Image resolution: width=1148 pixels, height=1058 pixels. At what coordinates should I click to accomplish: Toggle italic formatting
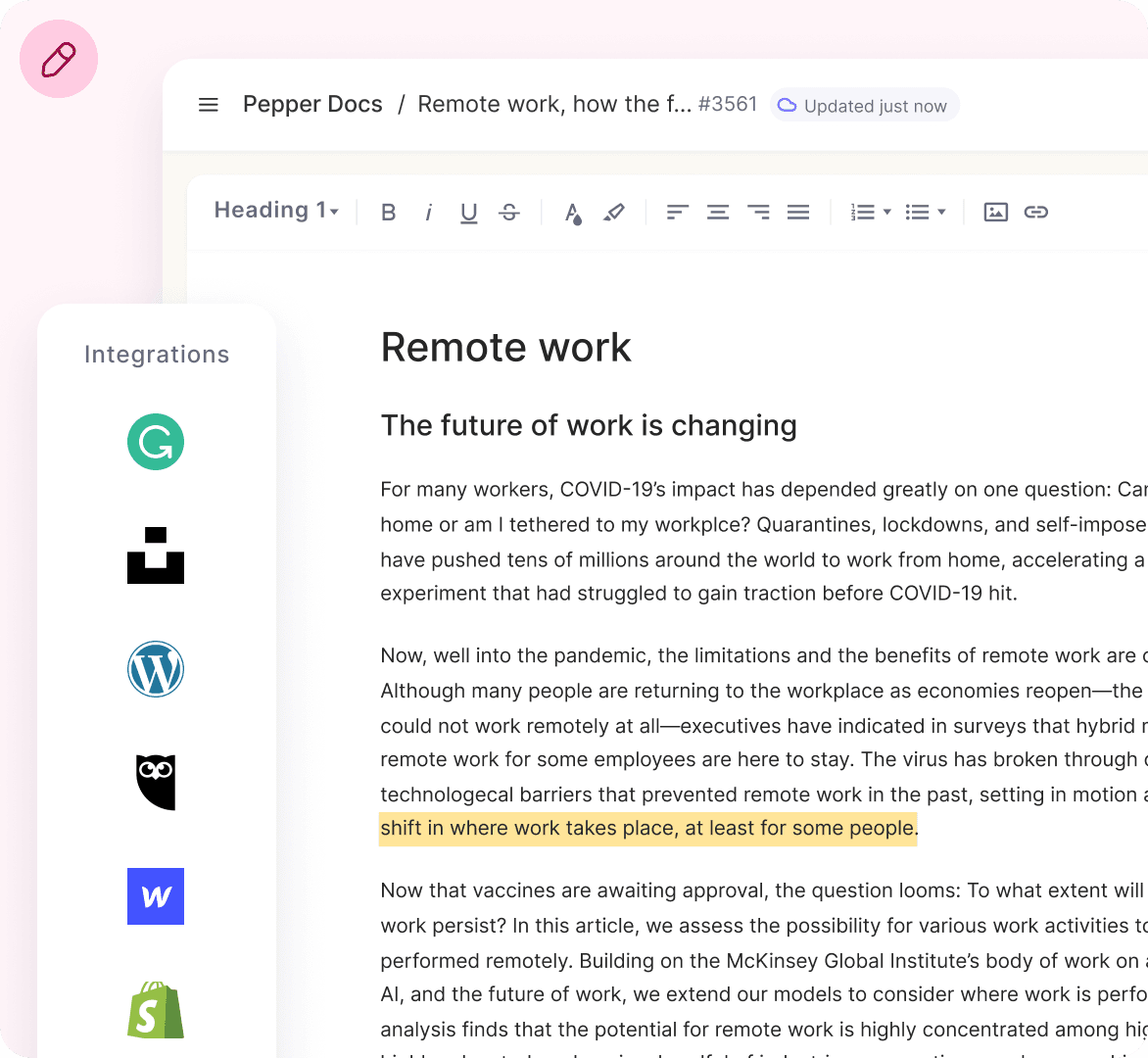point(429,212)
